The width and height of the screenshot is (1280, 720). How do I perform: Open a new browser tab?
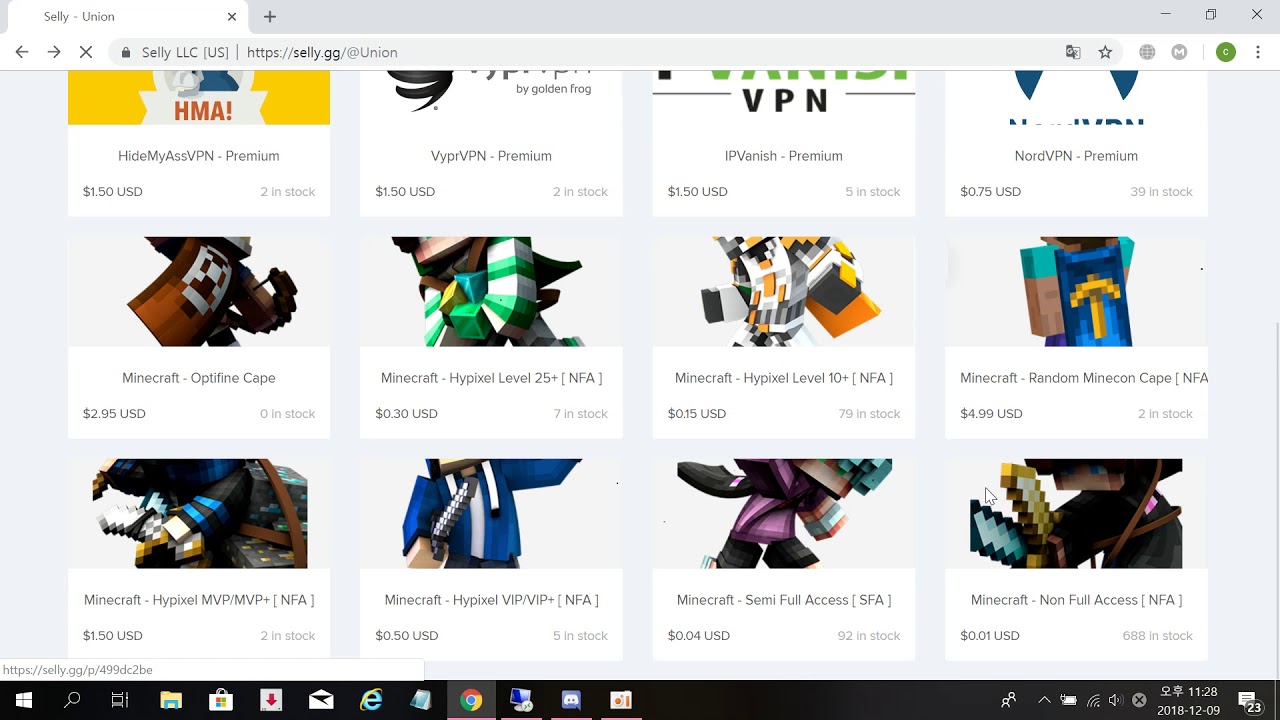point(270,17)
